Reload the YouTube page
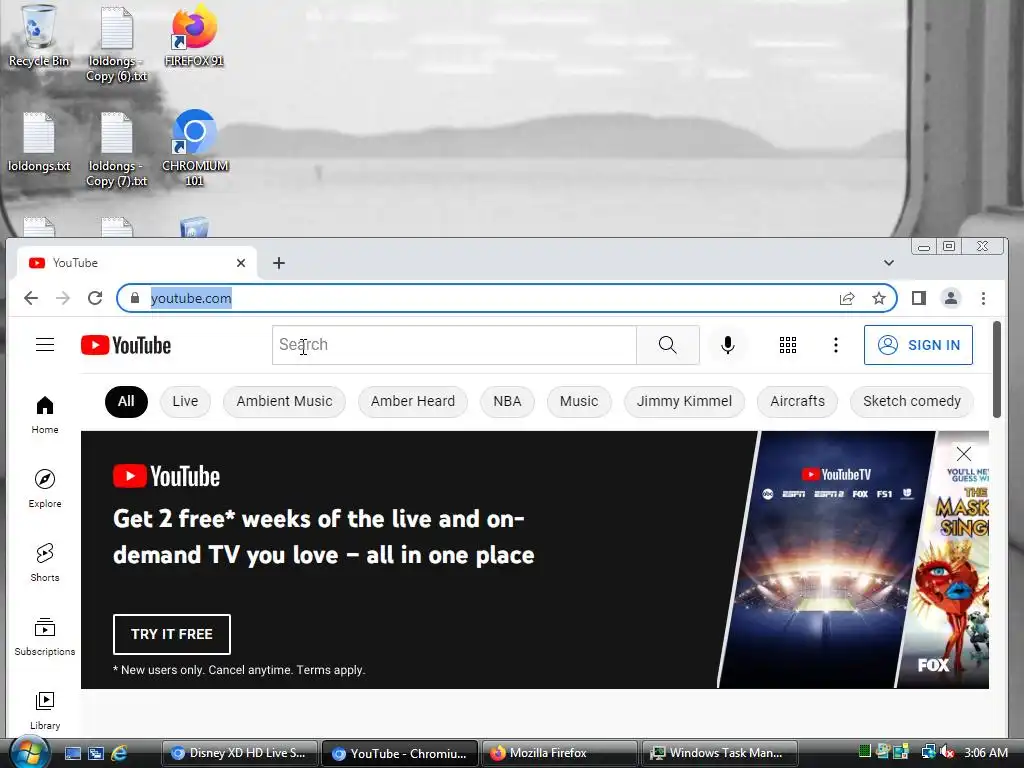This screenshot has width=1024, height=768. 95,298
